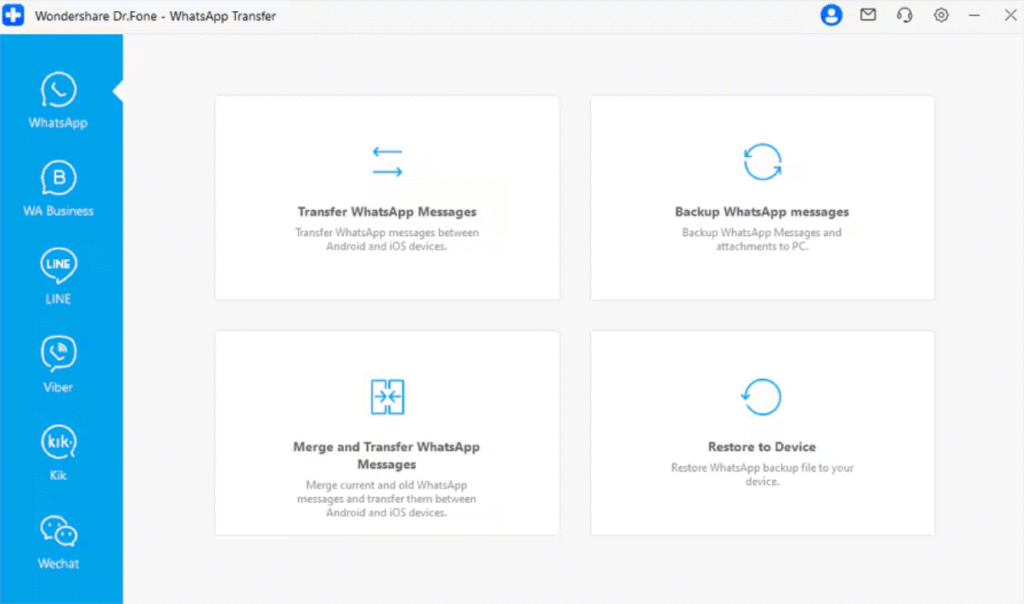
Task: Minimize the Dr.Fone window
Action: [x=974, y=15]
